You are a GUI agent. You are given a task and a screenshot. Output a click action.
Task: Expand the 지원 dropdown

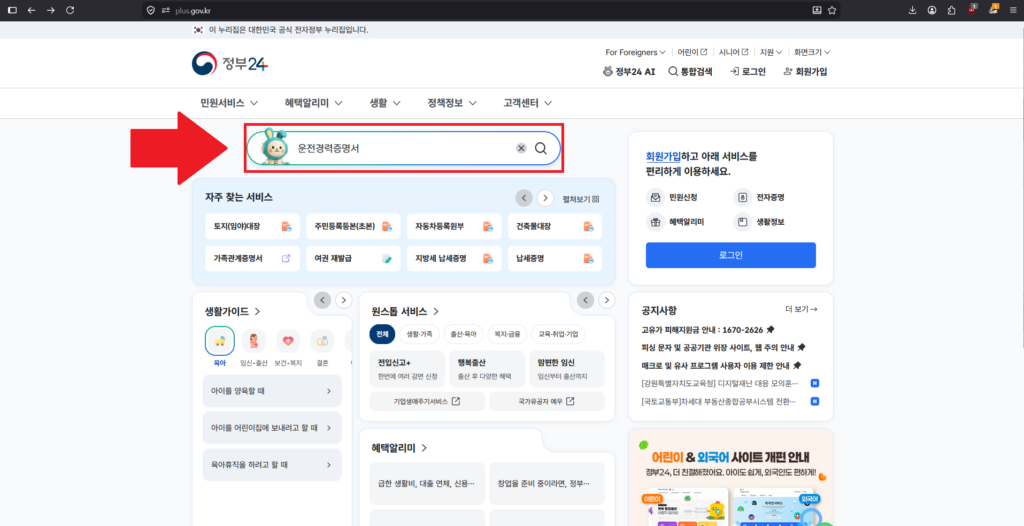(x=771, y=52)
